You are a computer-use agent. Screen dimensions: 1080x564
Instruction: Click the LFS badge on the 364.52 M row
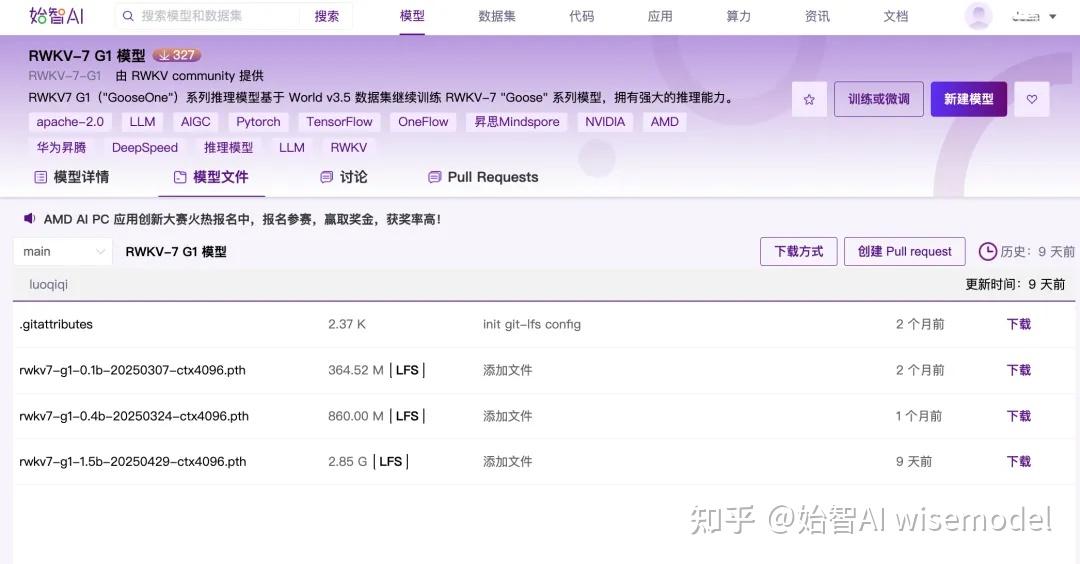click(x=407, y=370)
